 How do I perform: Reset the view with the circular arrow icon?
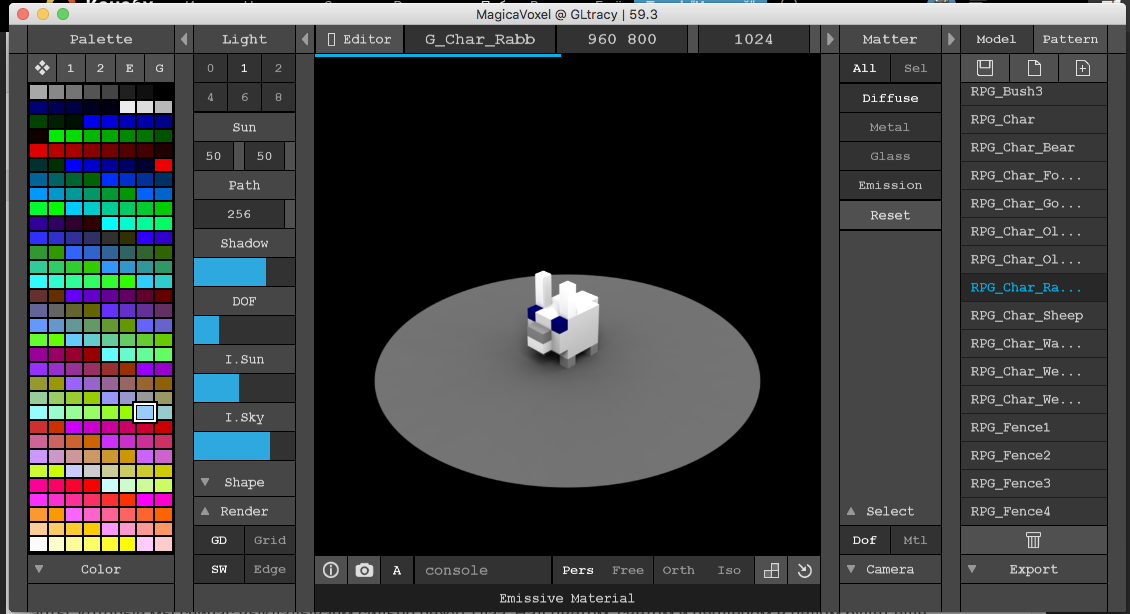pos(804,570)
